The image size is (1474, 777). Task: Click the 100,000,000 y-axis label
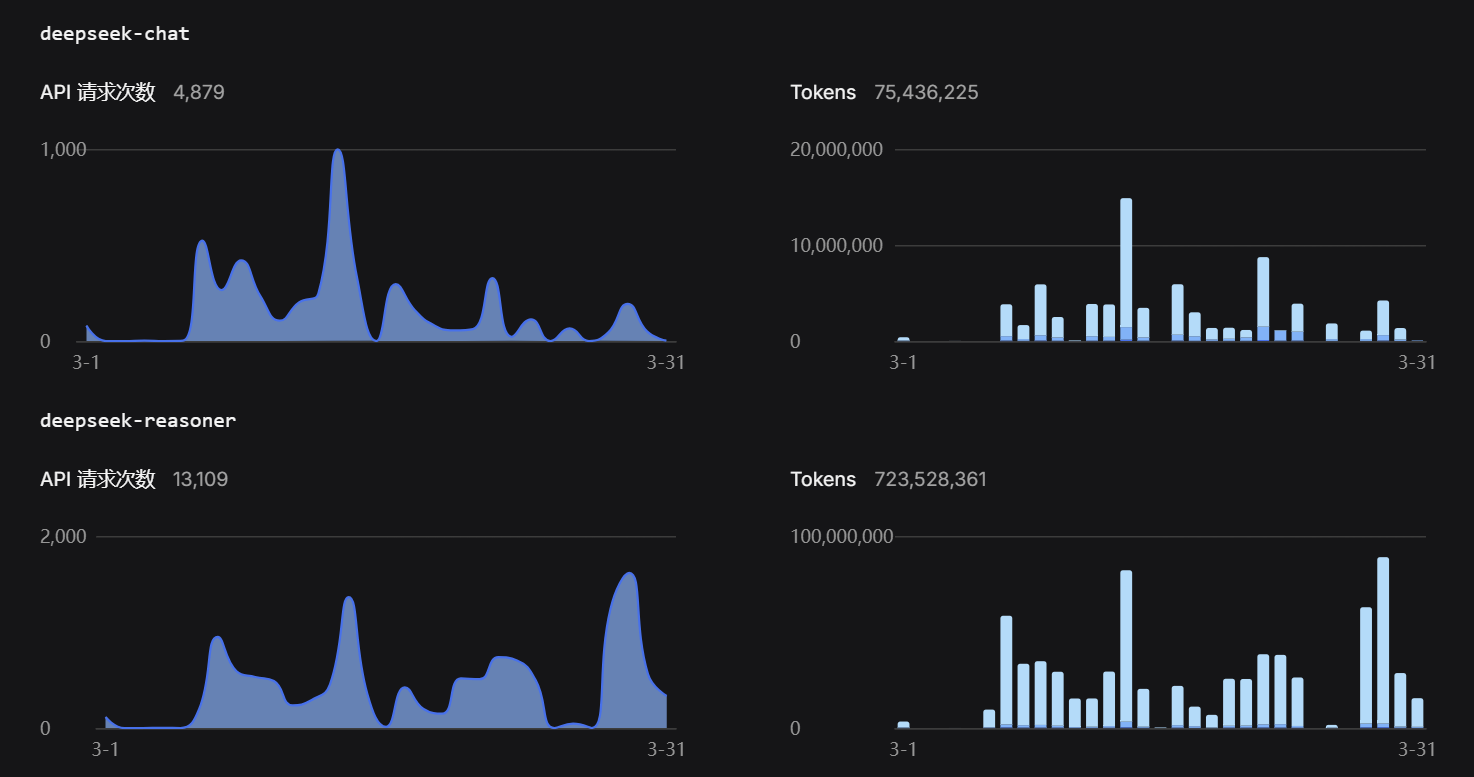pos(841,537)
